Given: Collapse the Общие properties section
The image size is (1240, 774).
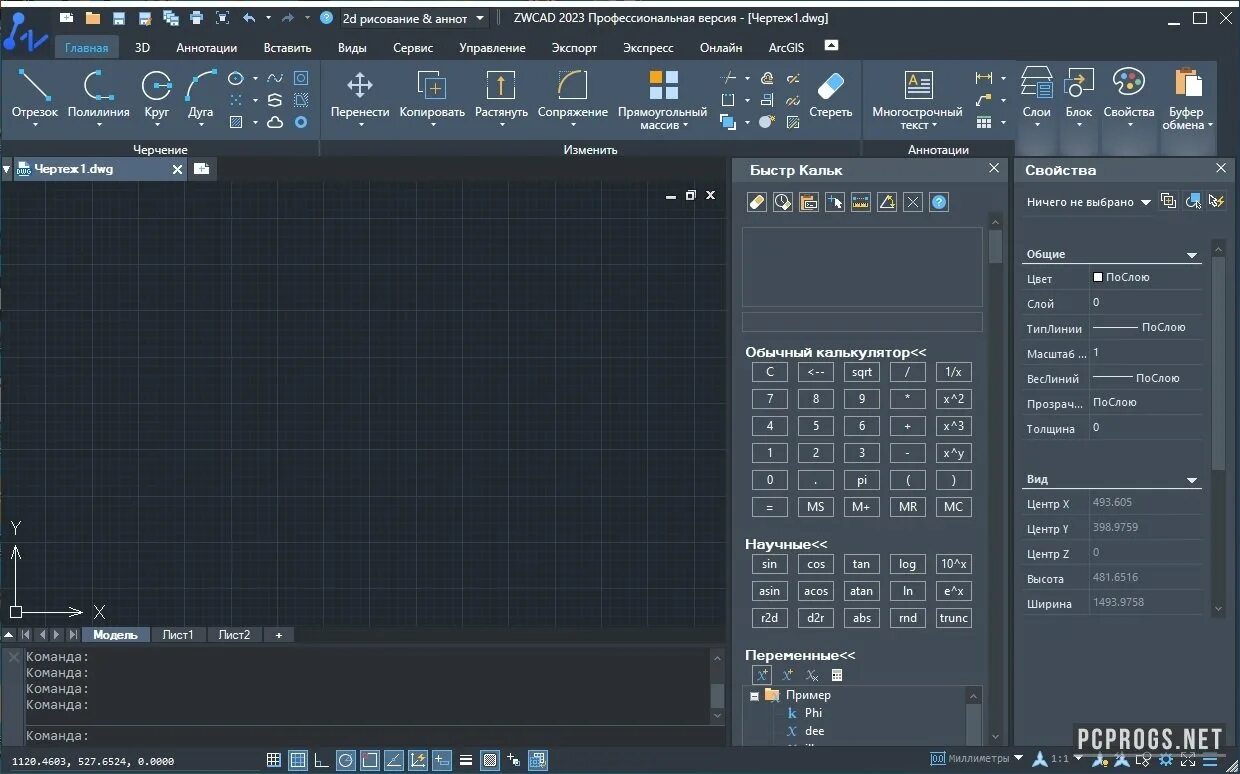Looking at the screenshot, I should [1192, 255].
